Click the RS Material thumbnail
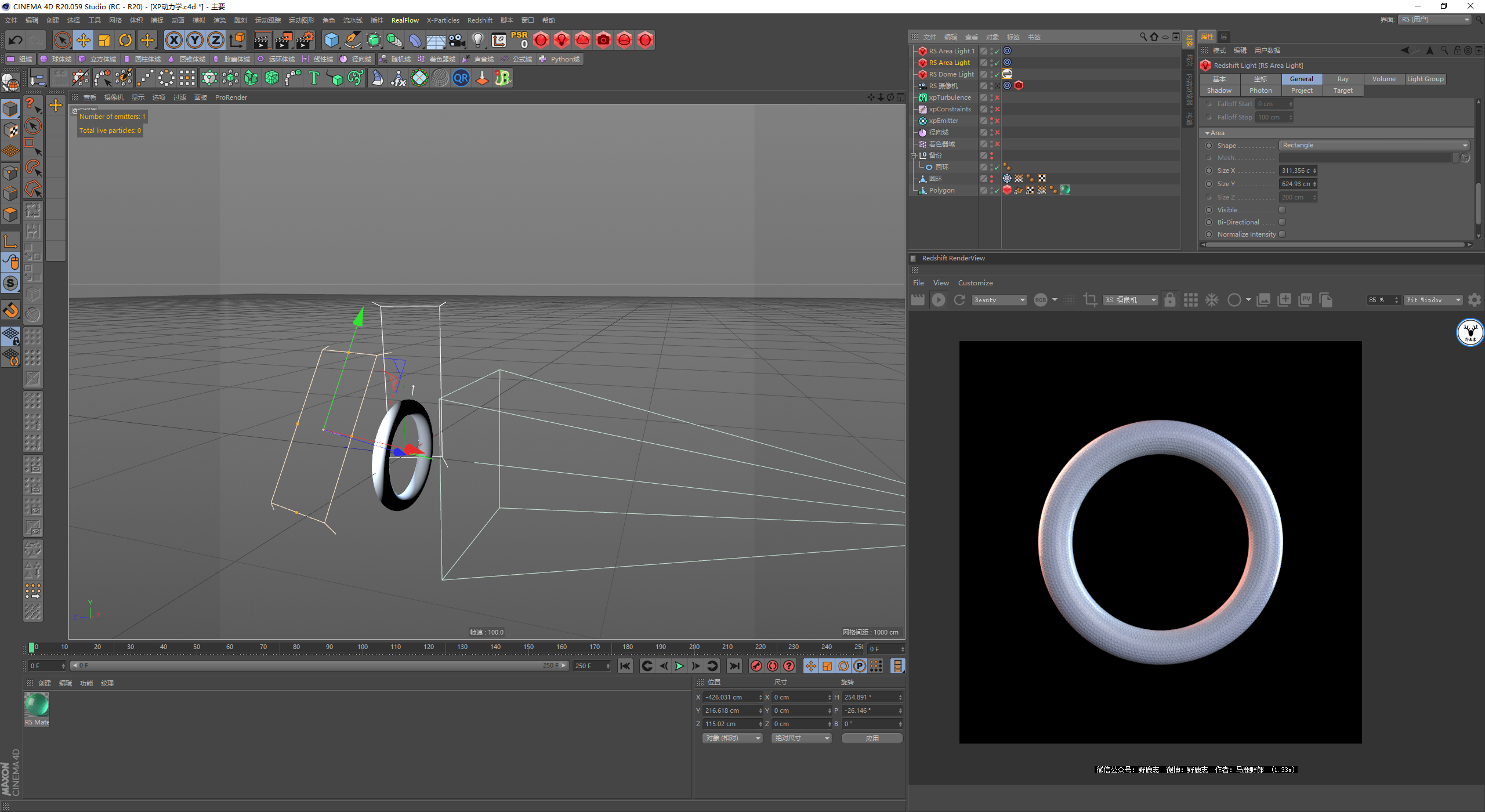This screenshot has width=1485, height=812. 37,705
